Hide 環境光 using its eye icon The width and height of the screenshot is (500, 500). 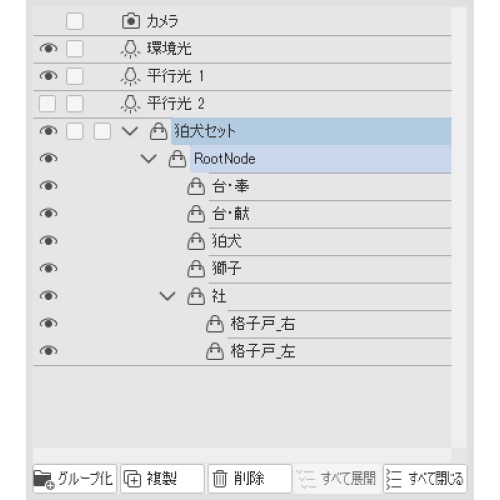pyautogui.click(x=49, y=49)
